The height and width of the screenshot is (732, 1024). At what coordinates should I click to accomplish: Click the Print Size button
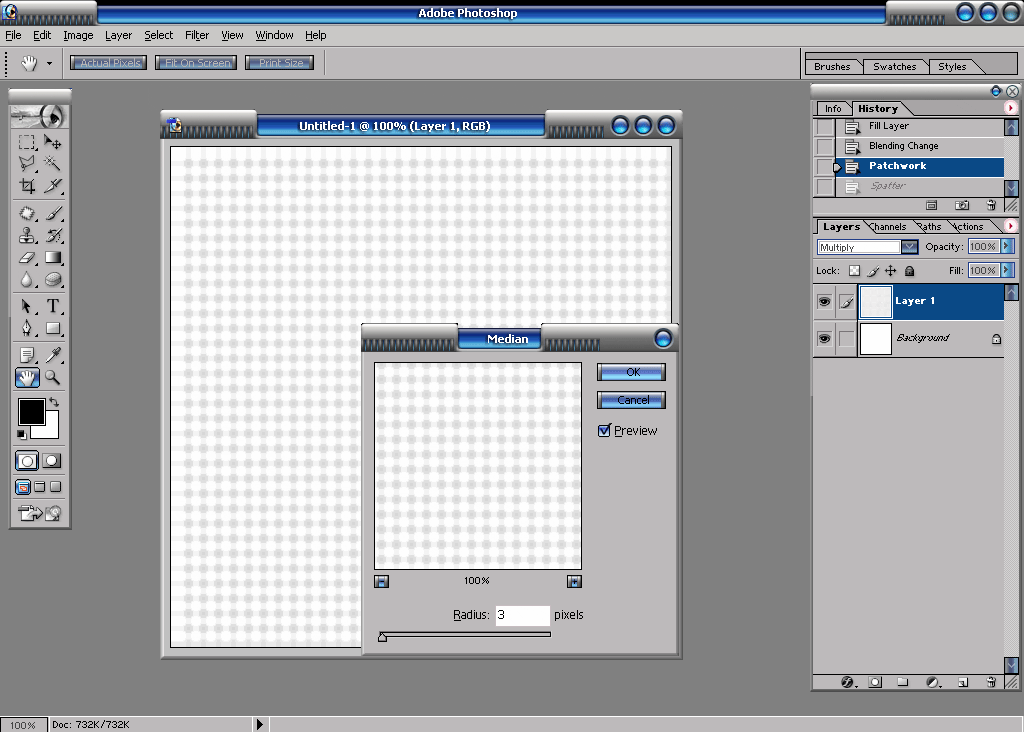(280, 63)
